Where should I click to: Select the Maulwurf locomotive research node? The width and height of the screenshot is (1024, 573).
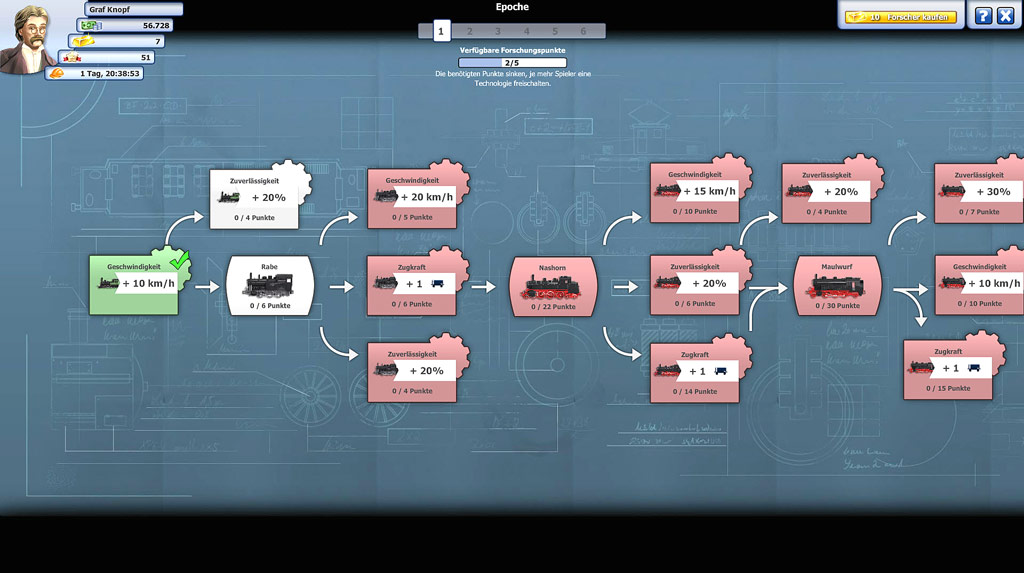(x=836, y=286)
